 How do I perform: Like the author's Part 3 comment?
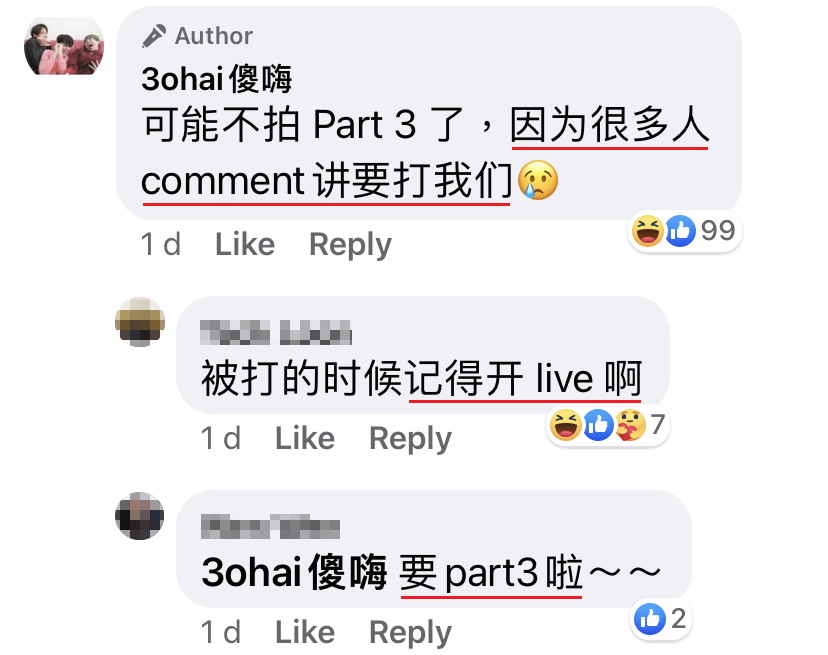[245, 245]
